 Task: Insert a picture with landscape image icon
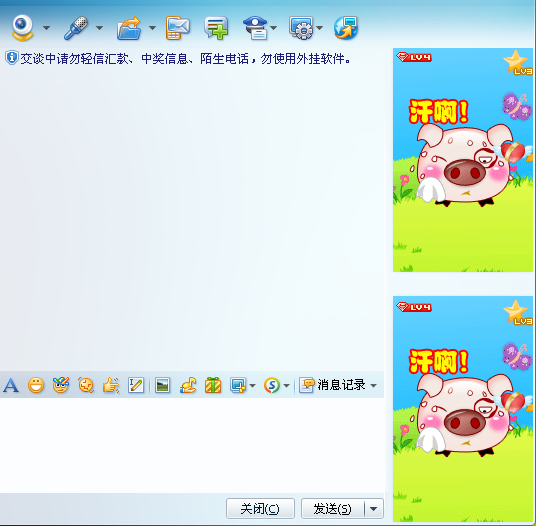[x=162, y=386]
